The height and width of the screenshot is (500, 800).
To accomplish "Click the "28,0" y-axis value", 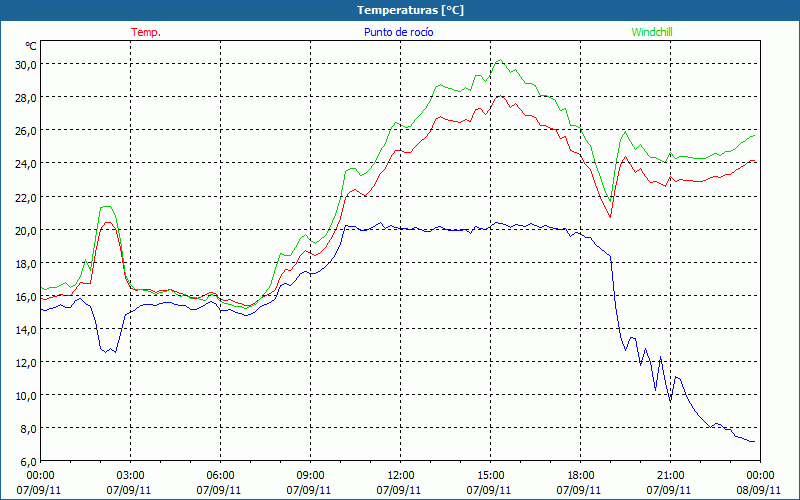I will pyautogui.click(x=26, y=97).
